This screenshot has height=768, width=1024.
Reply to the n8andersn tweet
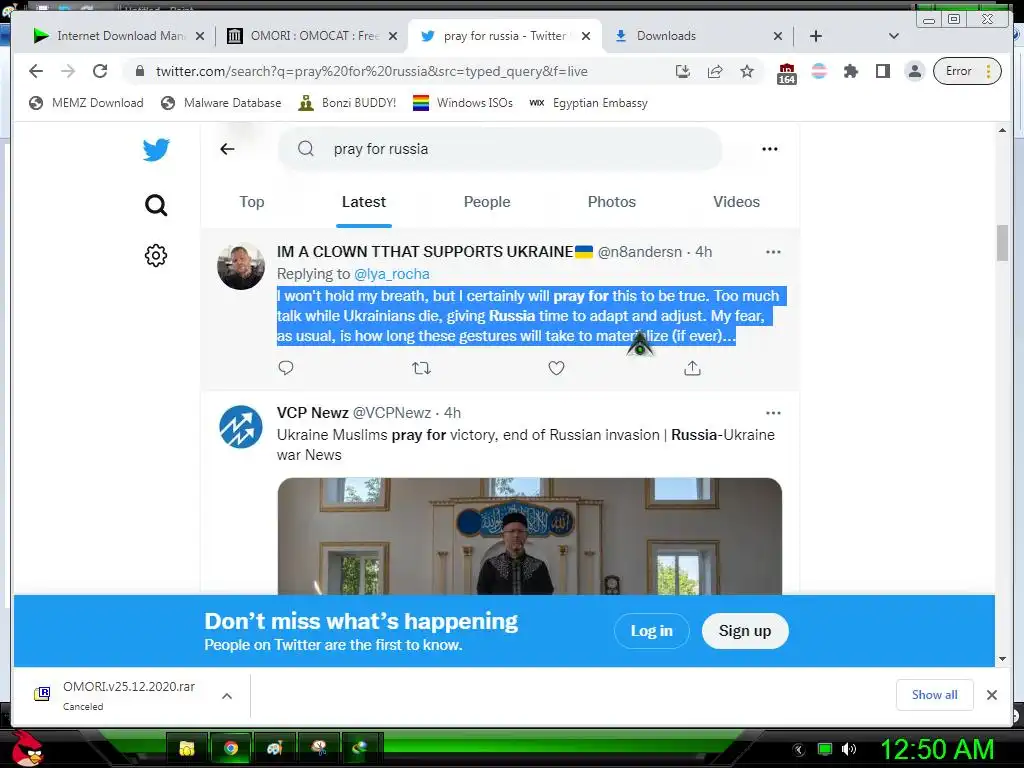coord(286,368)
